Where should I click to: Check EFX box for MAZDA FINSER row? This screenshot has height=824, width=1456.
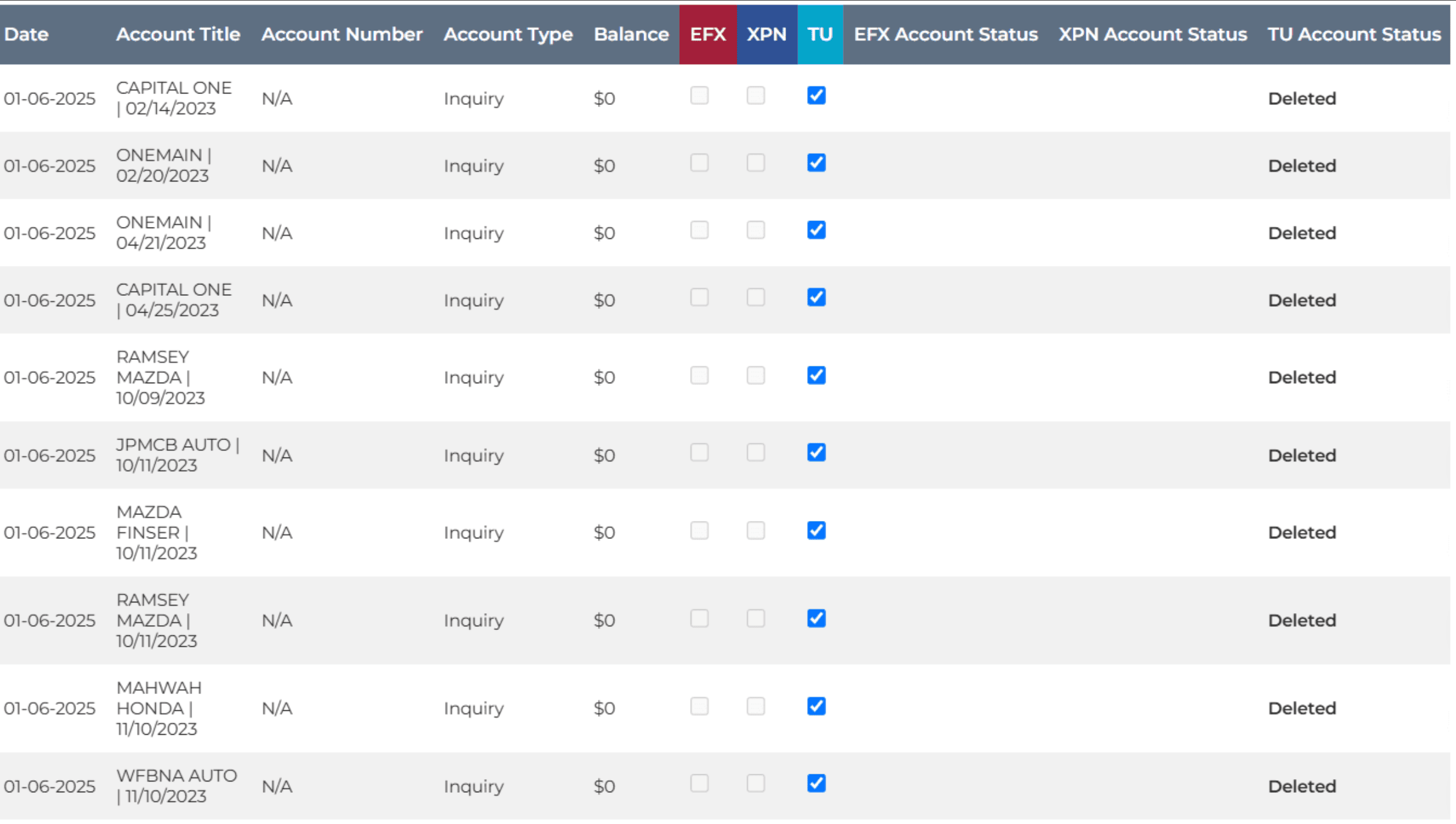click(x=699, y=531)
